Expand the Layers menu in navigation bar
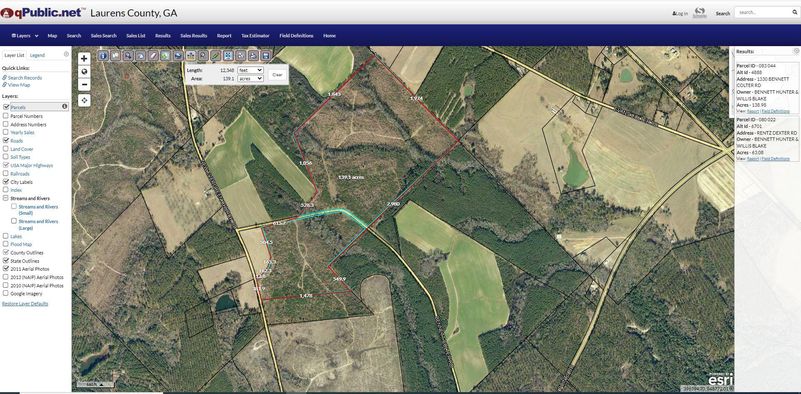The width and height of the screenshot is (801, 394). tap(25, 36)
